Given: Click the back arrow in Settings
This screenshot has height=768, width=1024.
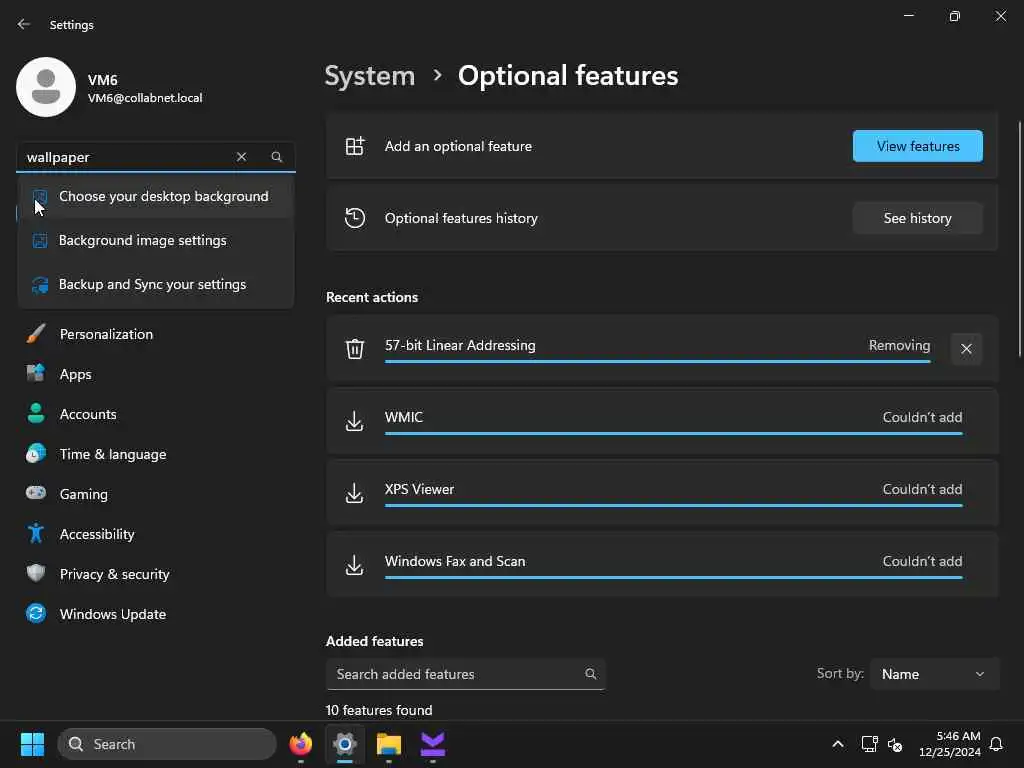Looking at the screenshot, I should [24, 25].
